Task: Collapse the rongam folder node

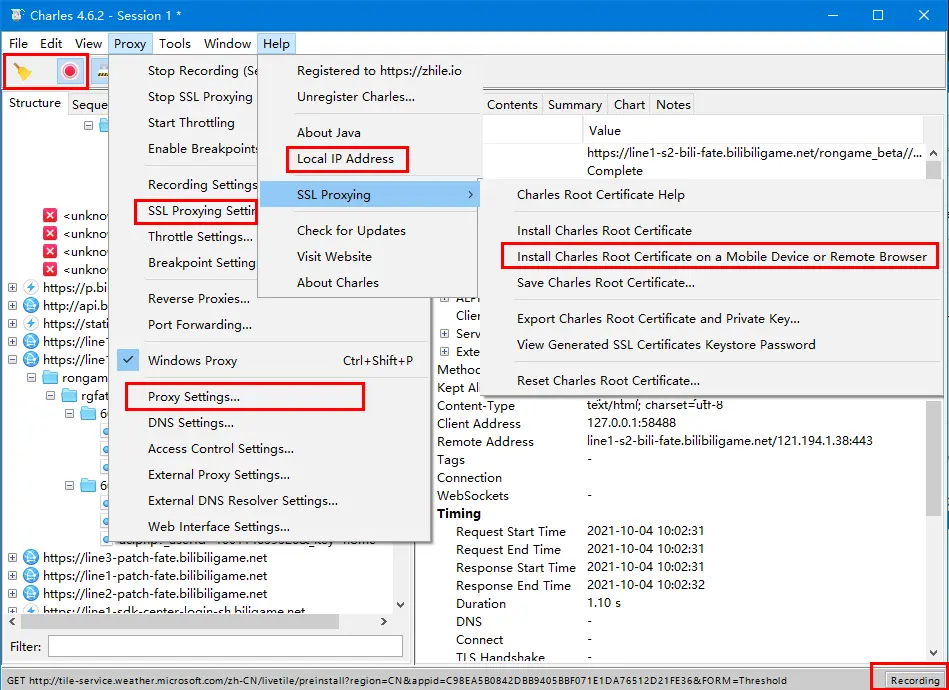Action: click(31, 378)
